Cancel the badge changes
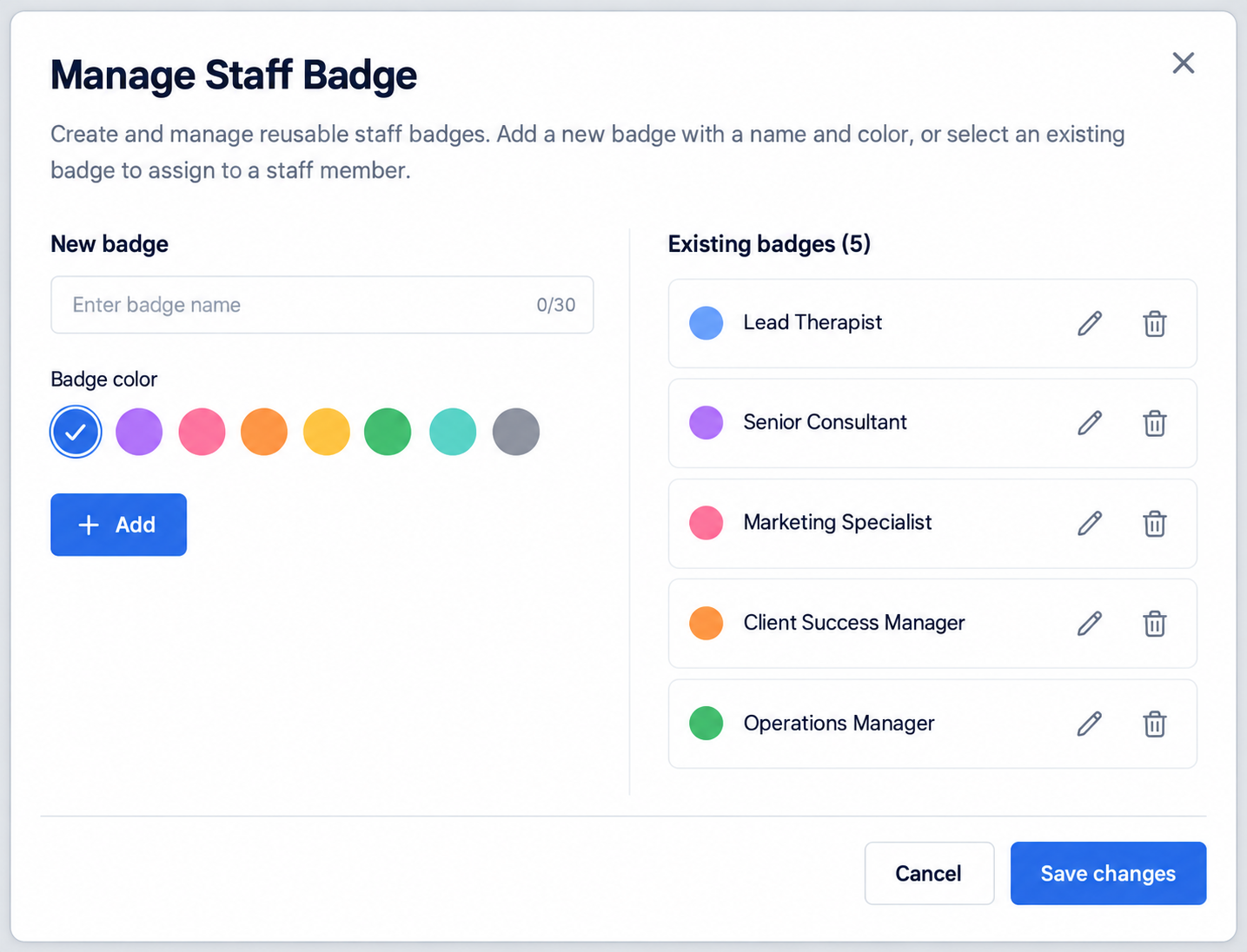This screenshot has width=1247, height=952. click(x=929, y=873)
